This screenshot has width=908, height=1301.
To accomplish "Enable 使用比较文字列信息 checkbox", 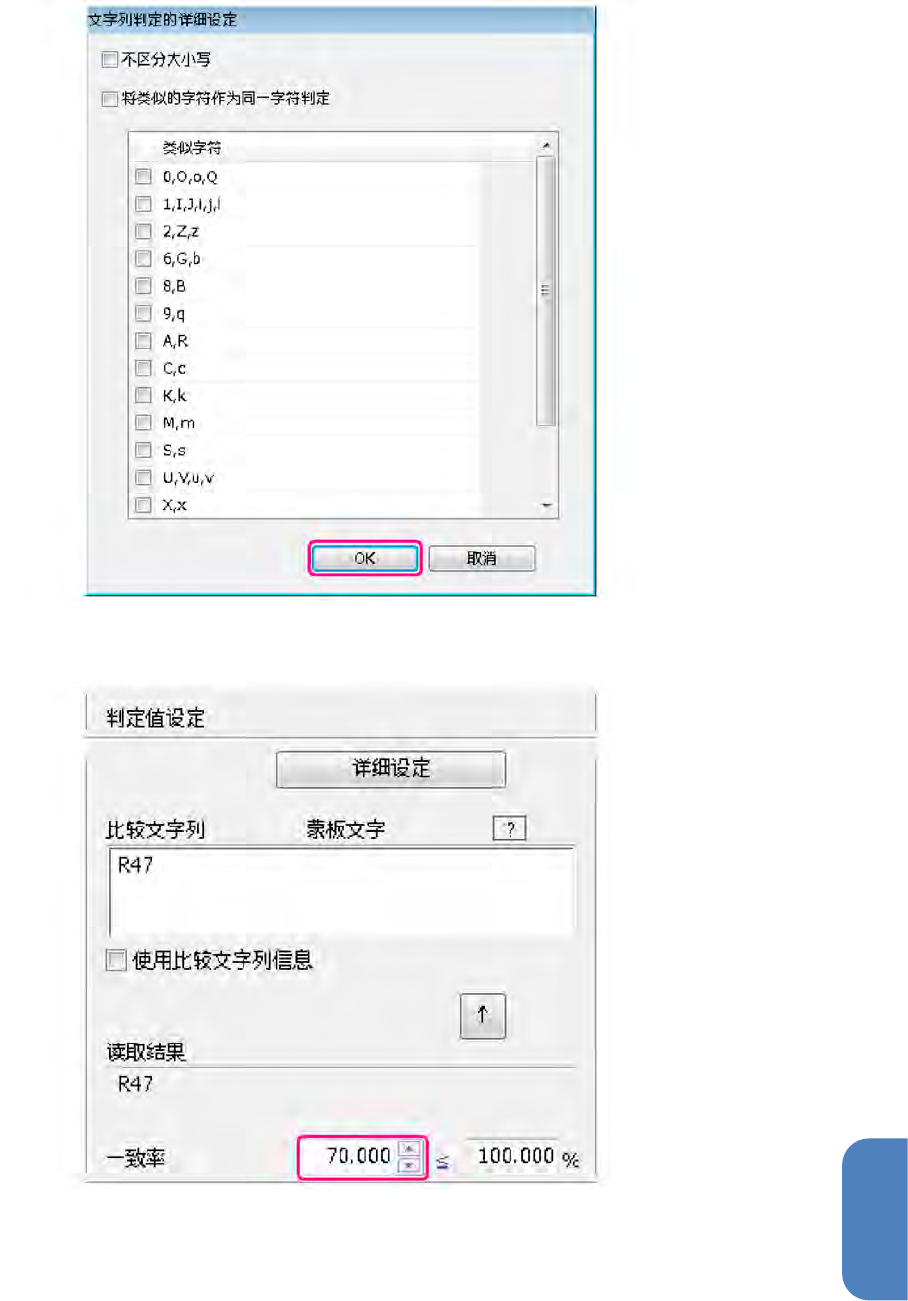I will 115,961.
